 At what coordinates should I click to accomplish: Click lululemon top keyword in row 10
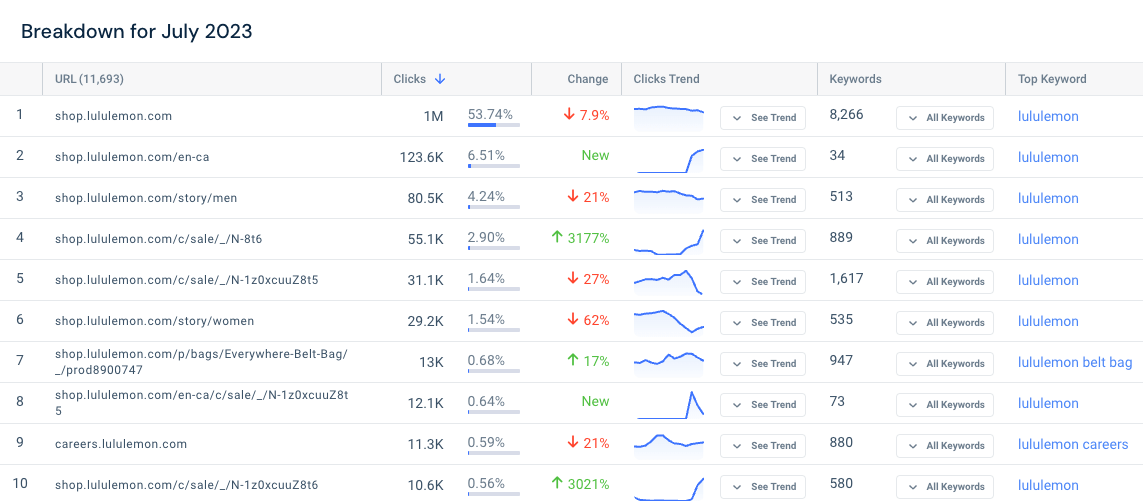[1048, 486]
